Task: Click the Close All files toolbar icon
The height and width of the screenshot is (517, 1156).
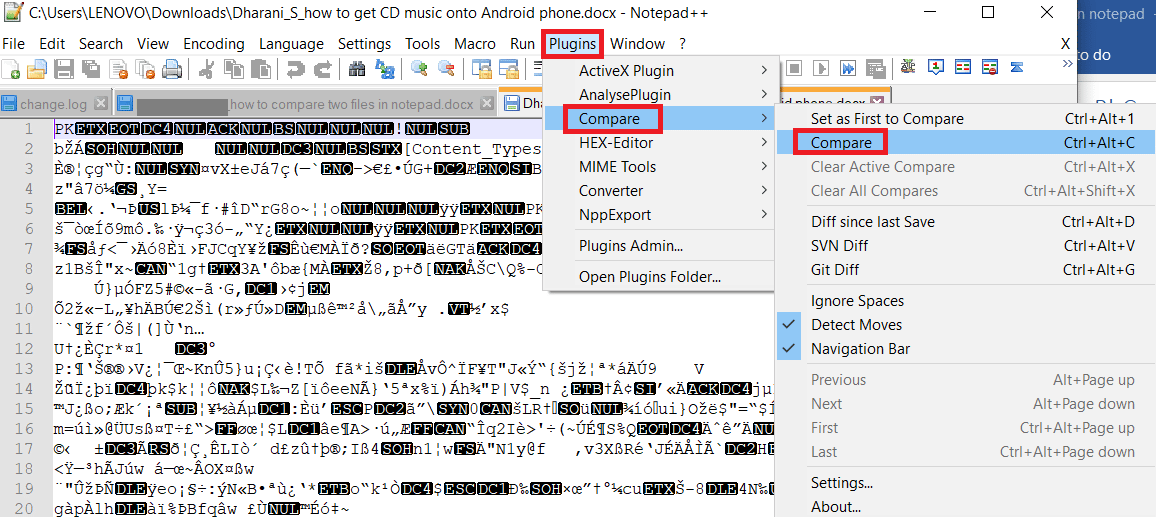Action: (x=145, y=69)
